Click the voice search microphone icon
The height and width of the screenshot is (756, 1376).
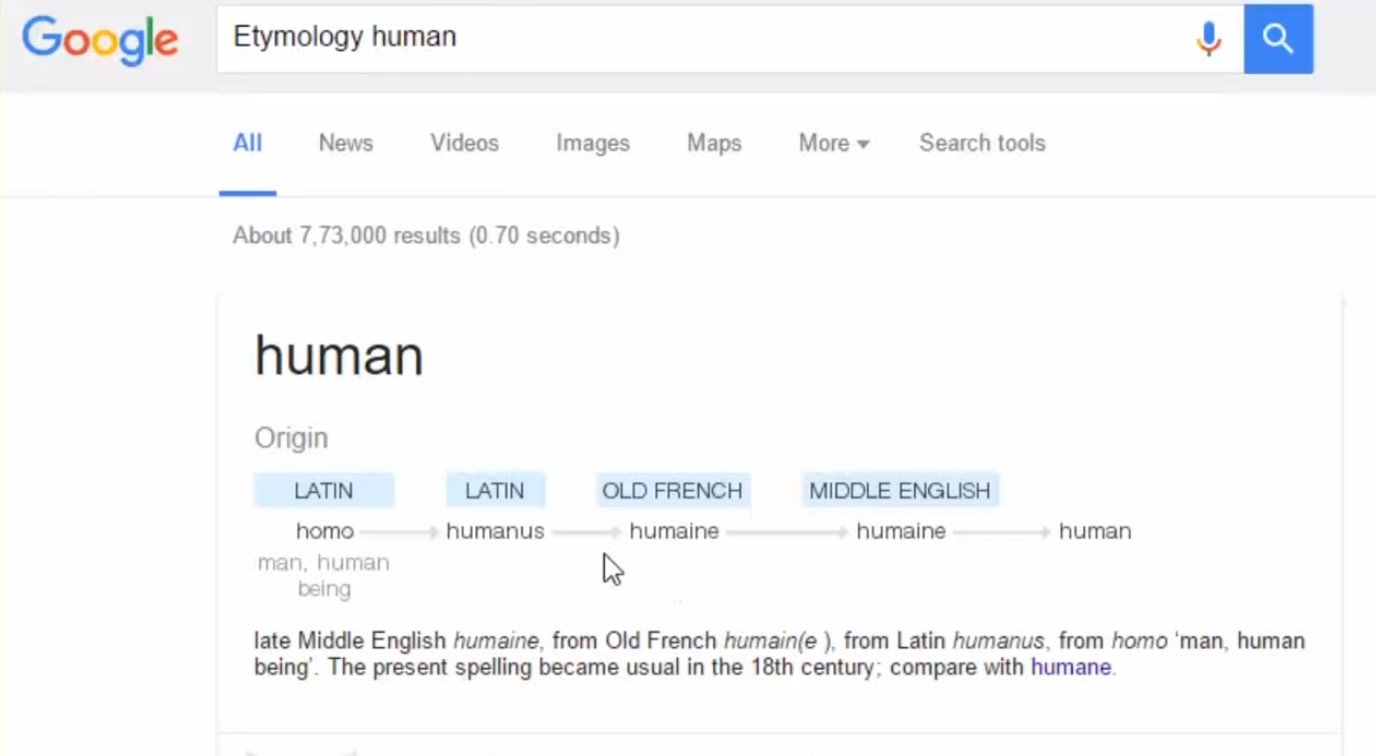point(1209,38)
